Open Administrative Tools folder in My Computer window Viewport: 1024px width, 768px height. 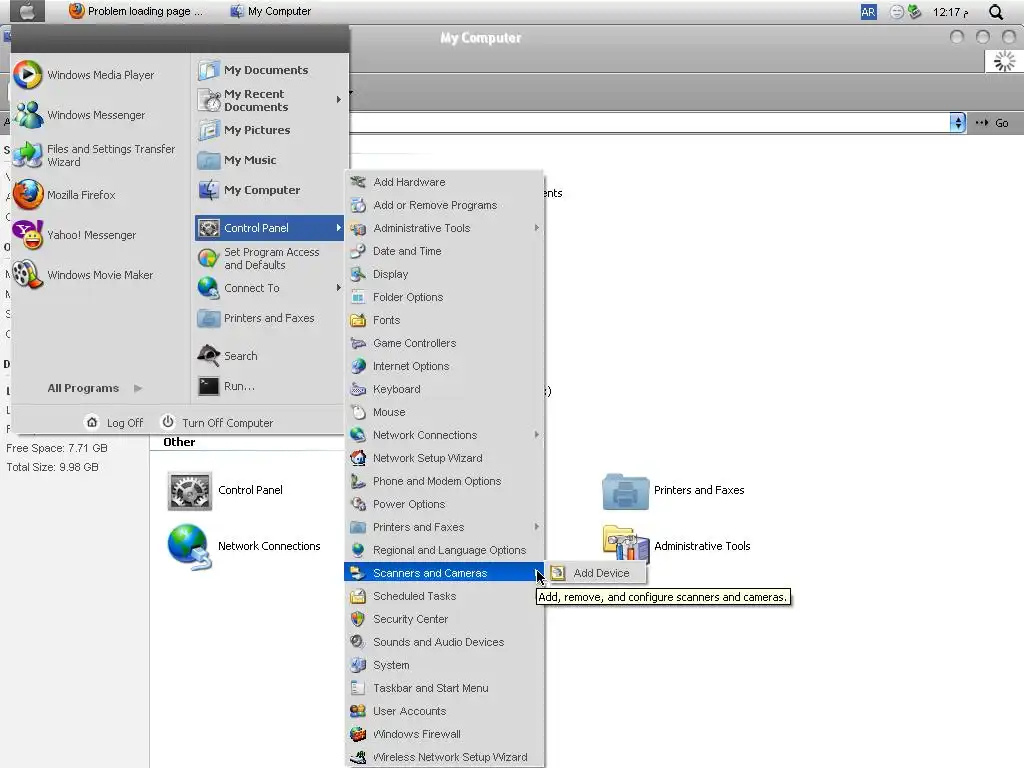pyautogui.click(x=625, y=543)
